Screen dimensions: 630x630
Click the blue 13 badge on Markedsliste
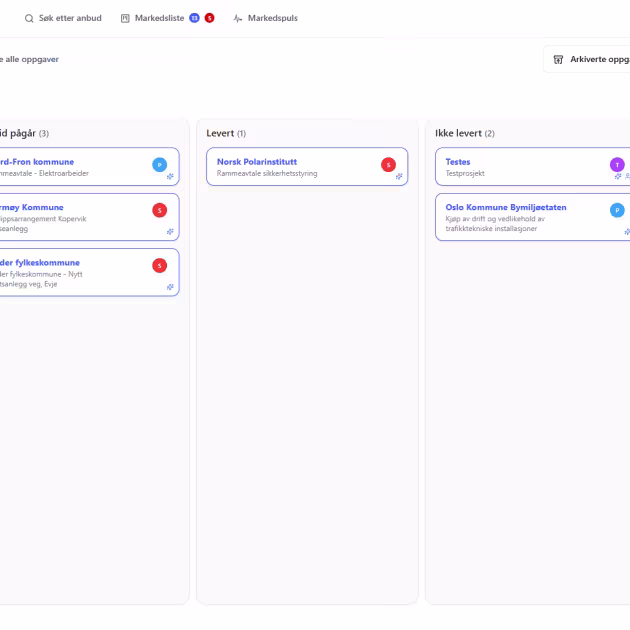[194, 18]
